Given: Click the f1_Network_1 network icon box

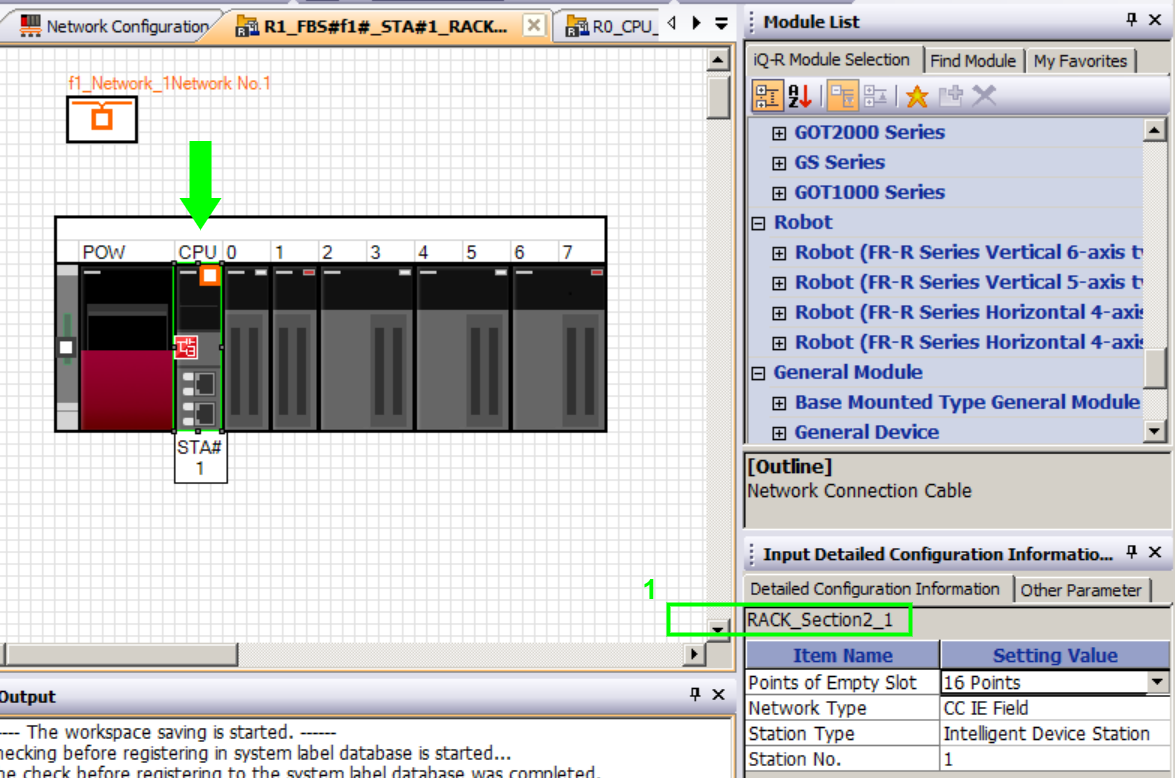Looking at the screenshot, I should pos(102,119).
